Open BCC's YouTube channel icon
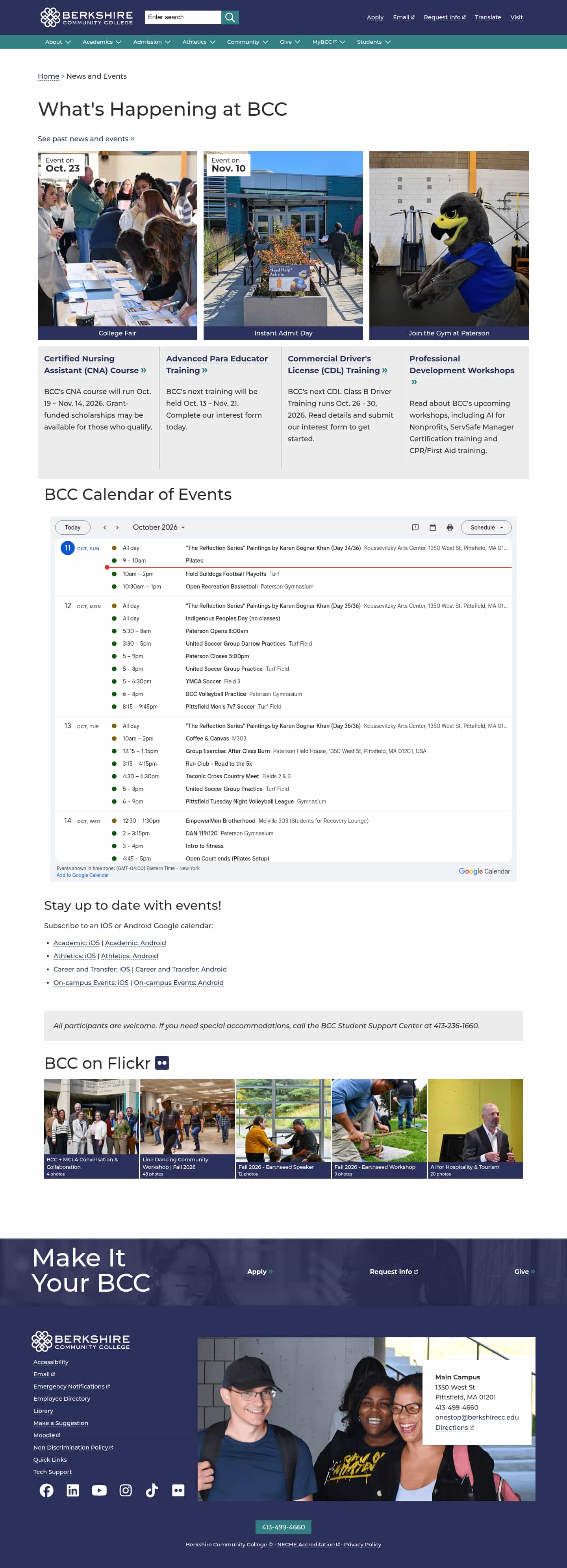 point(99,1490)
